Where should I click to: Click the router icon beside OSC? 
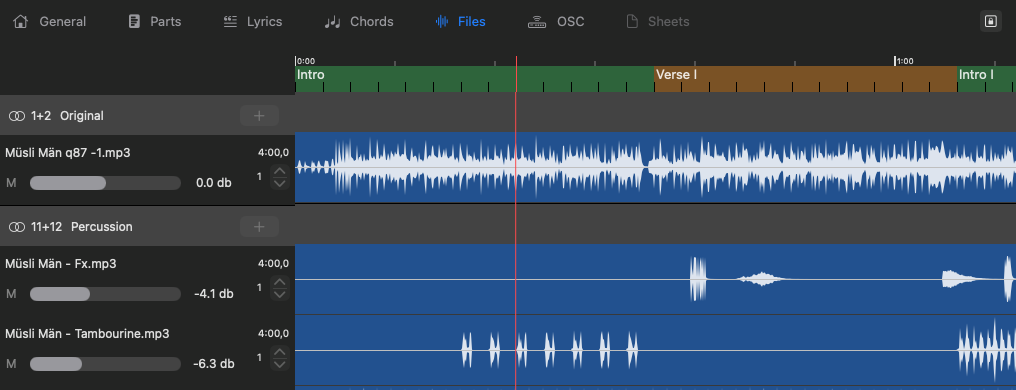pyautogui.click(x=537, y=22)
